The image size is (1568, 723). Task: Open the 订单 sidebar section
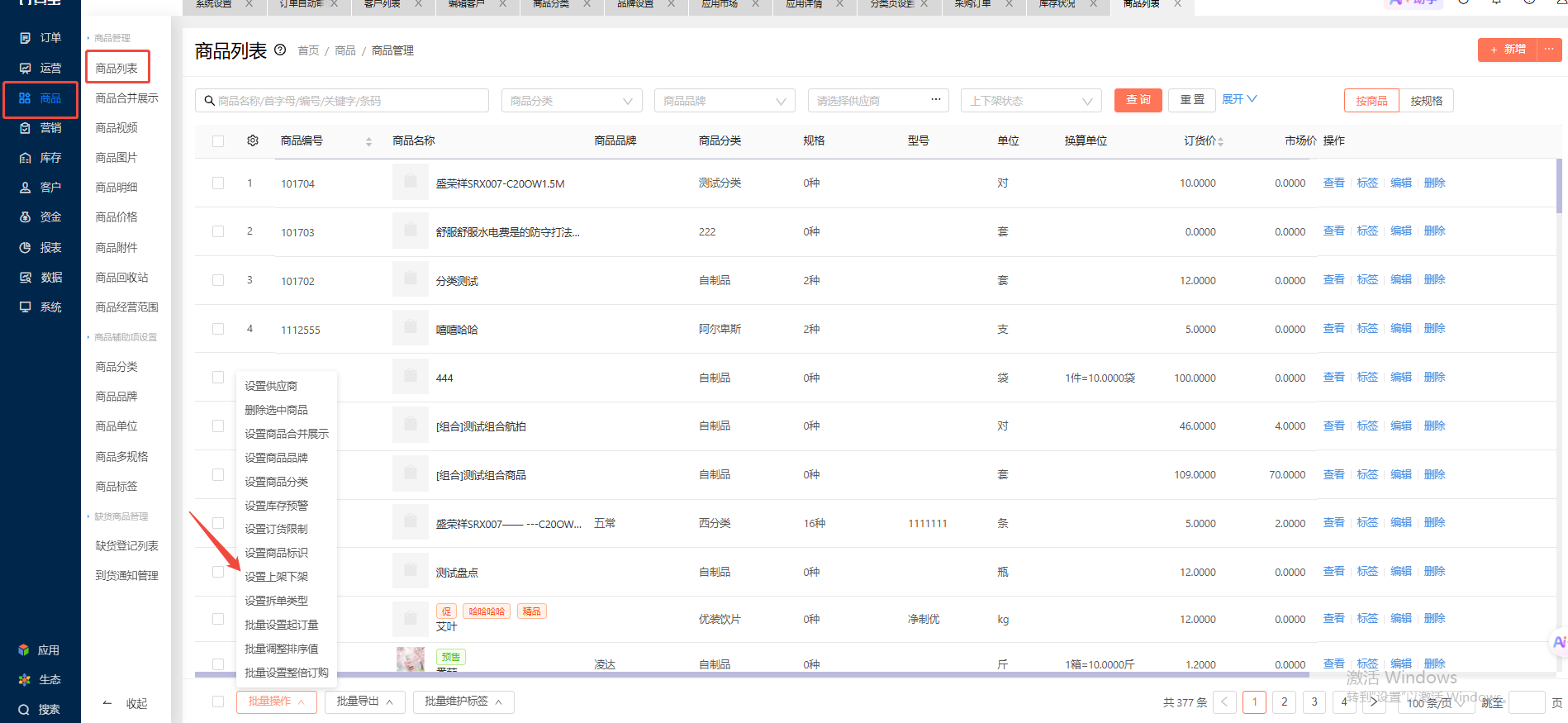[x=40, y=38]
